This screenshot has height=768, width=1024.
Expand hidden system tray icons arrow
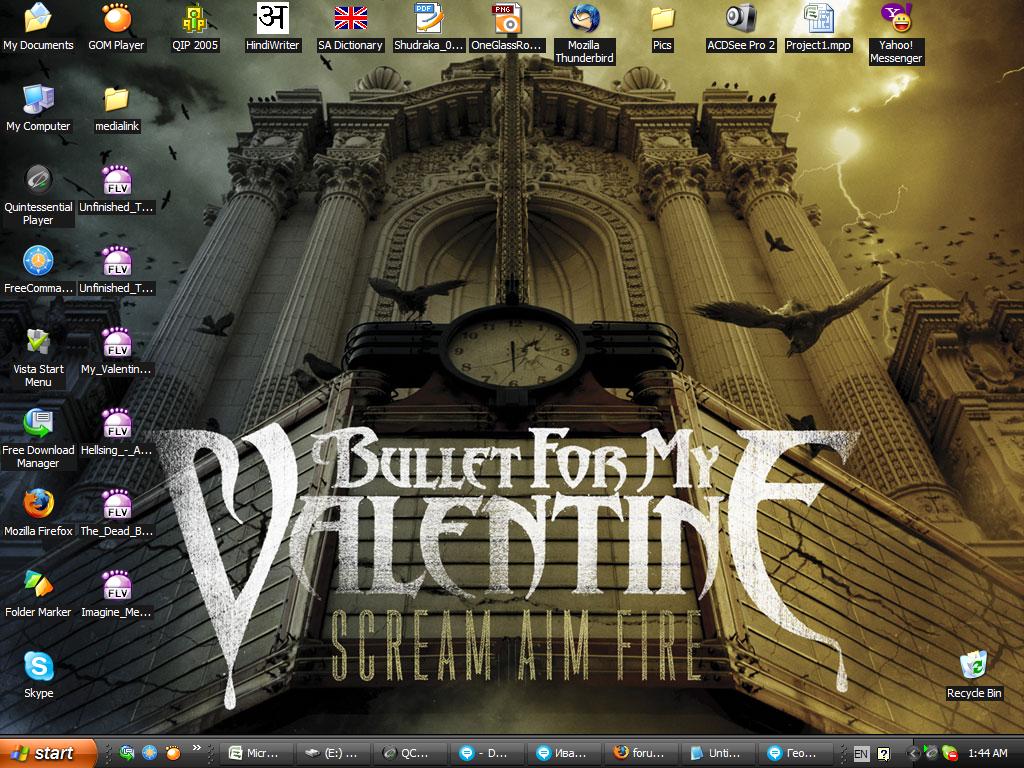912,753
